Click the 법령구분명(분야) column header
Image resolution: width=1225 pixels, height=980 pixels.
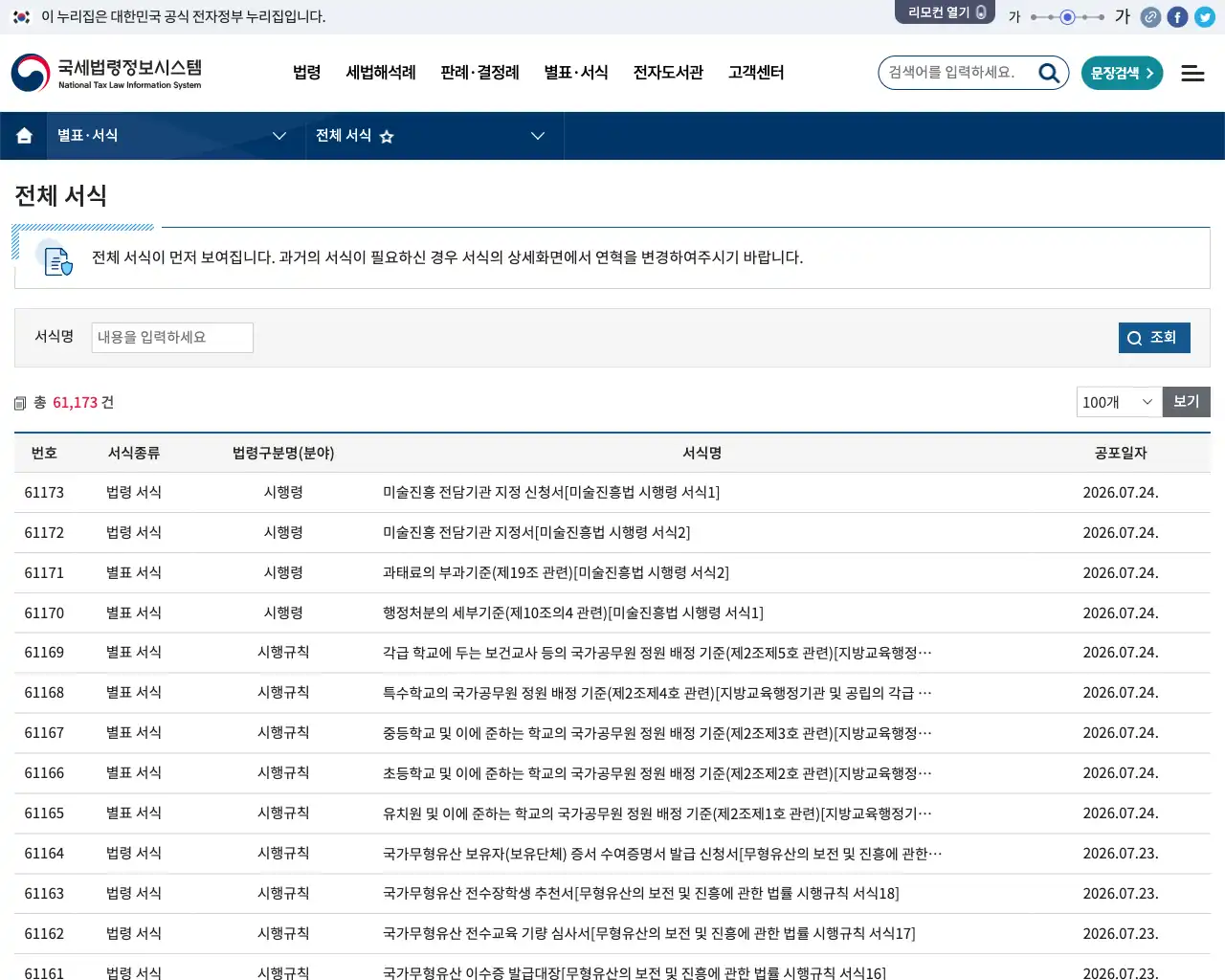point(283,454)
